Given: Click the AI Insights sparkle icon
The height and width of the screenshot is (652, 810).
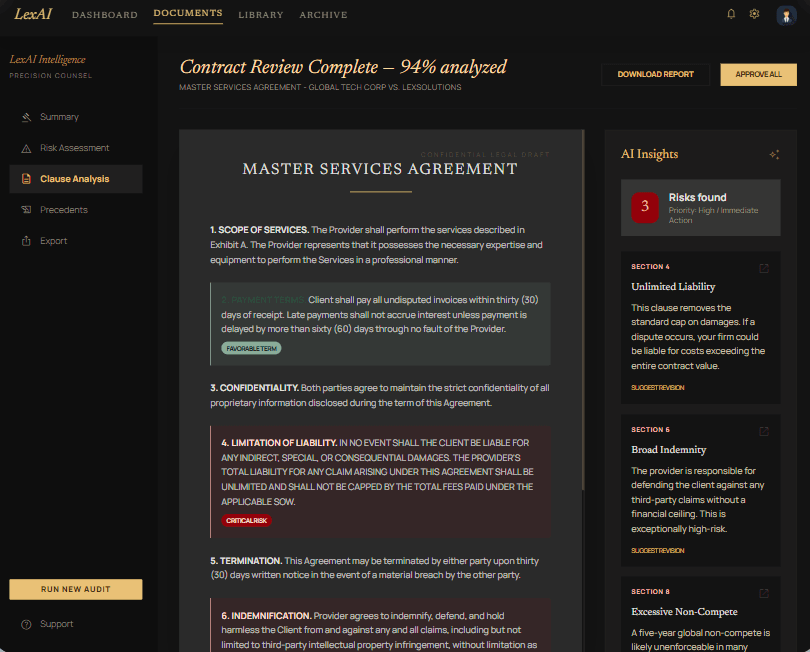Looking at the screenshot, I should tap(773, 155).
